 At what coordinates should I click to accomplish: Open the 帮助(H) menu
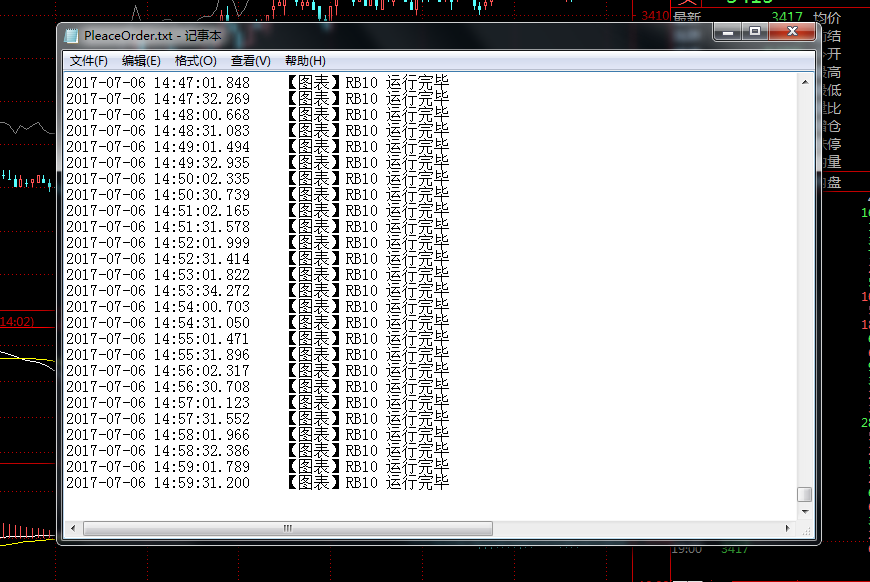coord(305,61)
